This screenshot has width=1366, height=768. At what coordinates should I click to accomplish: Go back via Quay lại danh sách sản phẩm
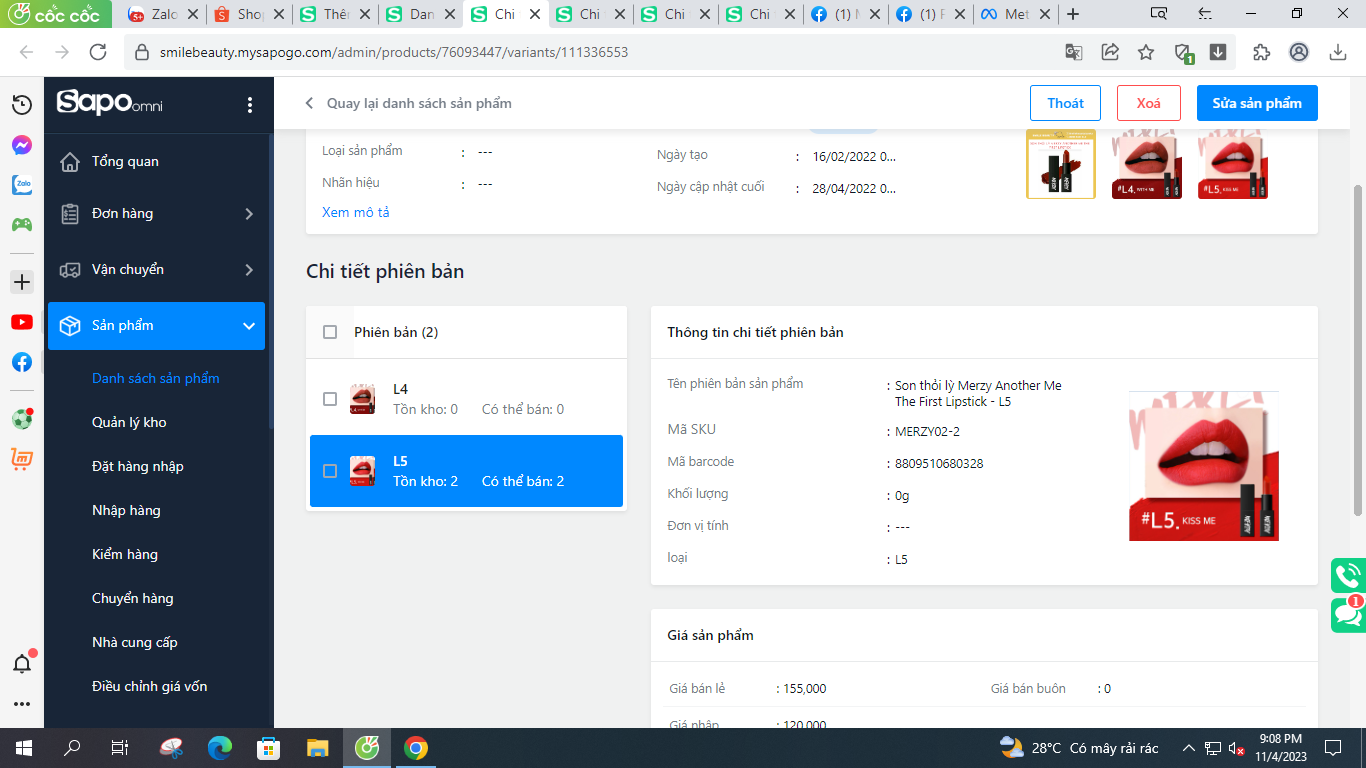tap(408, 103)
